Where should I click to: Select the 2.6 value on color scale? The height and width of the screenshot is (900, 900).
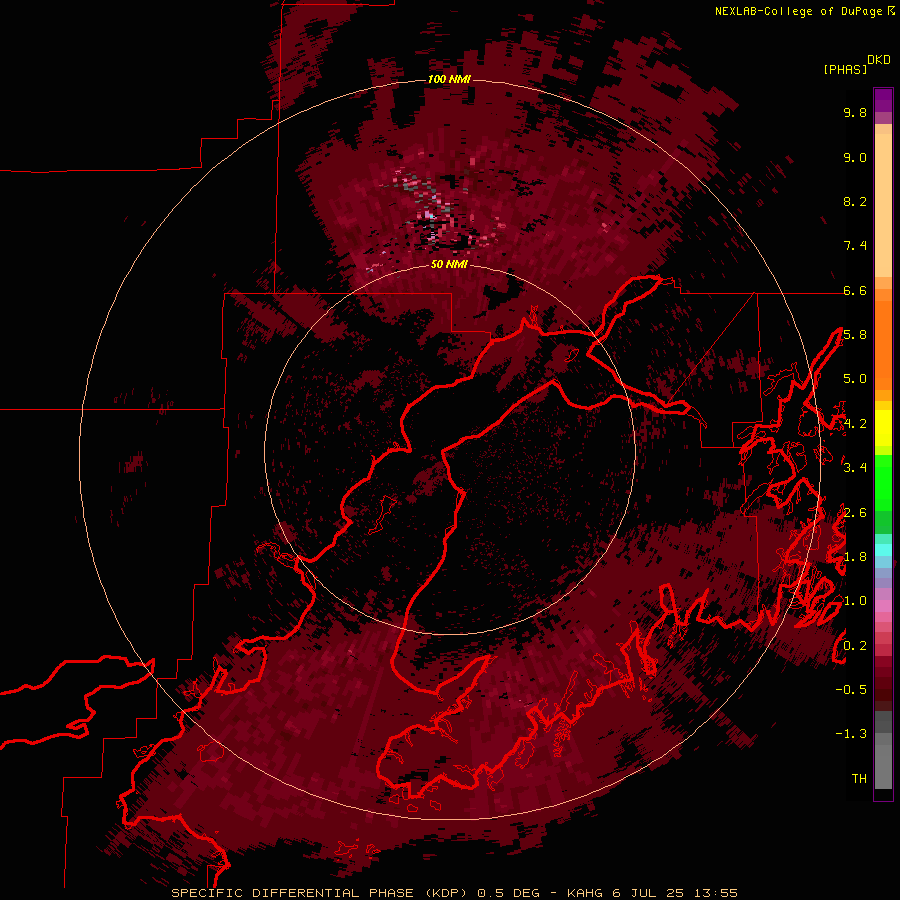[855, 513]
